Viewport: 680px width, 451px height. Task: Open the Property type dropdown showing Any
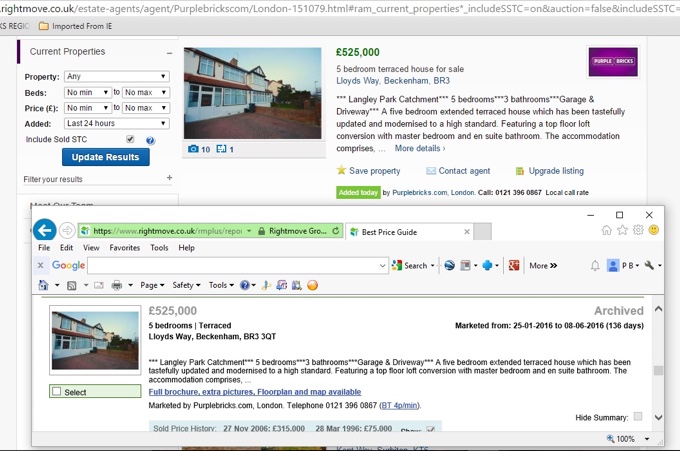click(116, 76)
